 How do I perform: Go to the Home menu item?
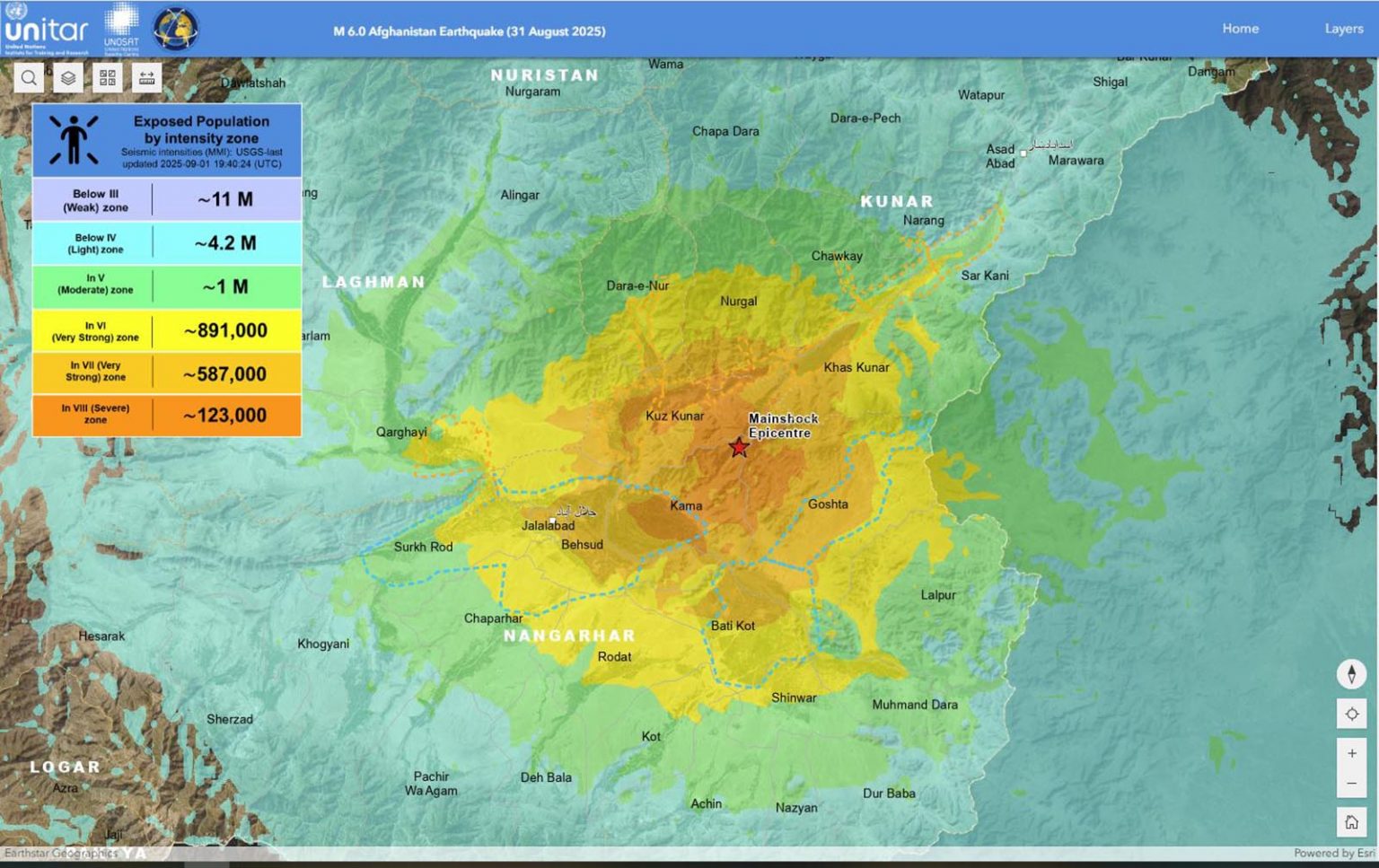(1240, 29)
